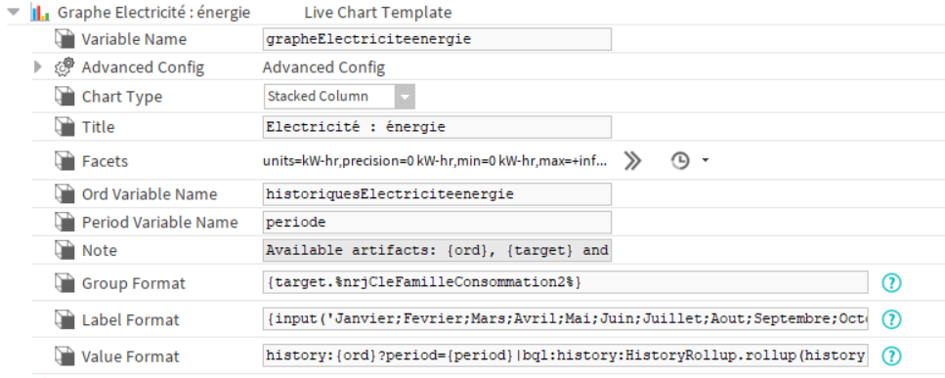This screenshot has width=945, height=378.
Task: Open the Stacked Column chart type dropdown
Action: click(x=339, y=96)
